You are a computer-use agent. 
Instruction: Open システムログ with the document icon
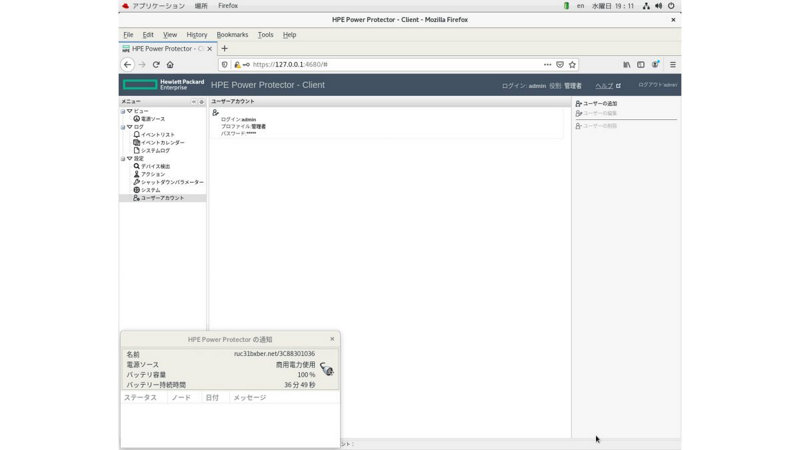[x=155, y=150]
